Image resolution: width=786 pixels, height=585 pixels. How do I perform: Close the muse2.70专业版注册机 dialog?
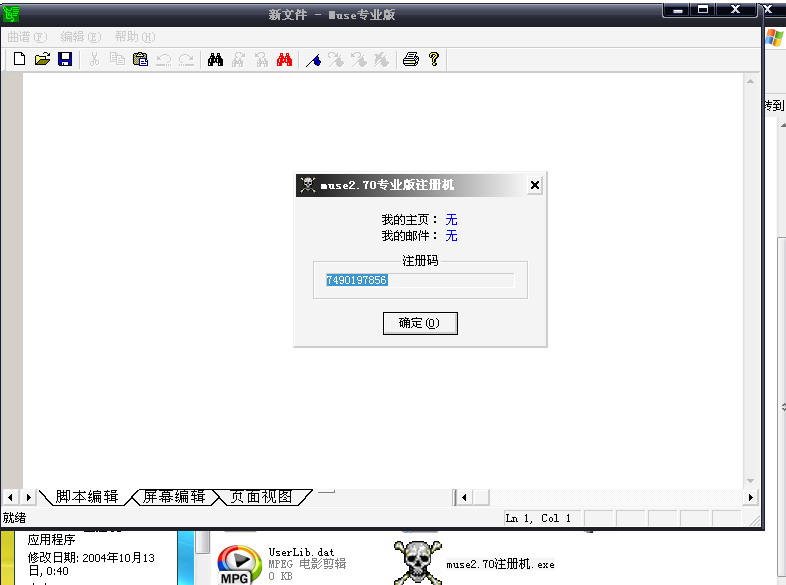pyautogui.click(x=535, y=185)
